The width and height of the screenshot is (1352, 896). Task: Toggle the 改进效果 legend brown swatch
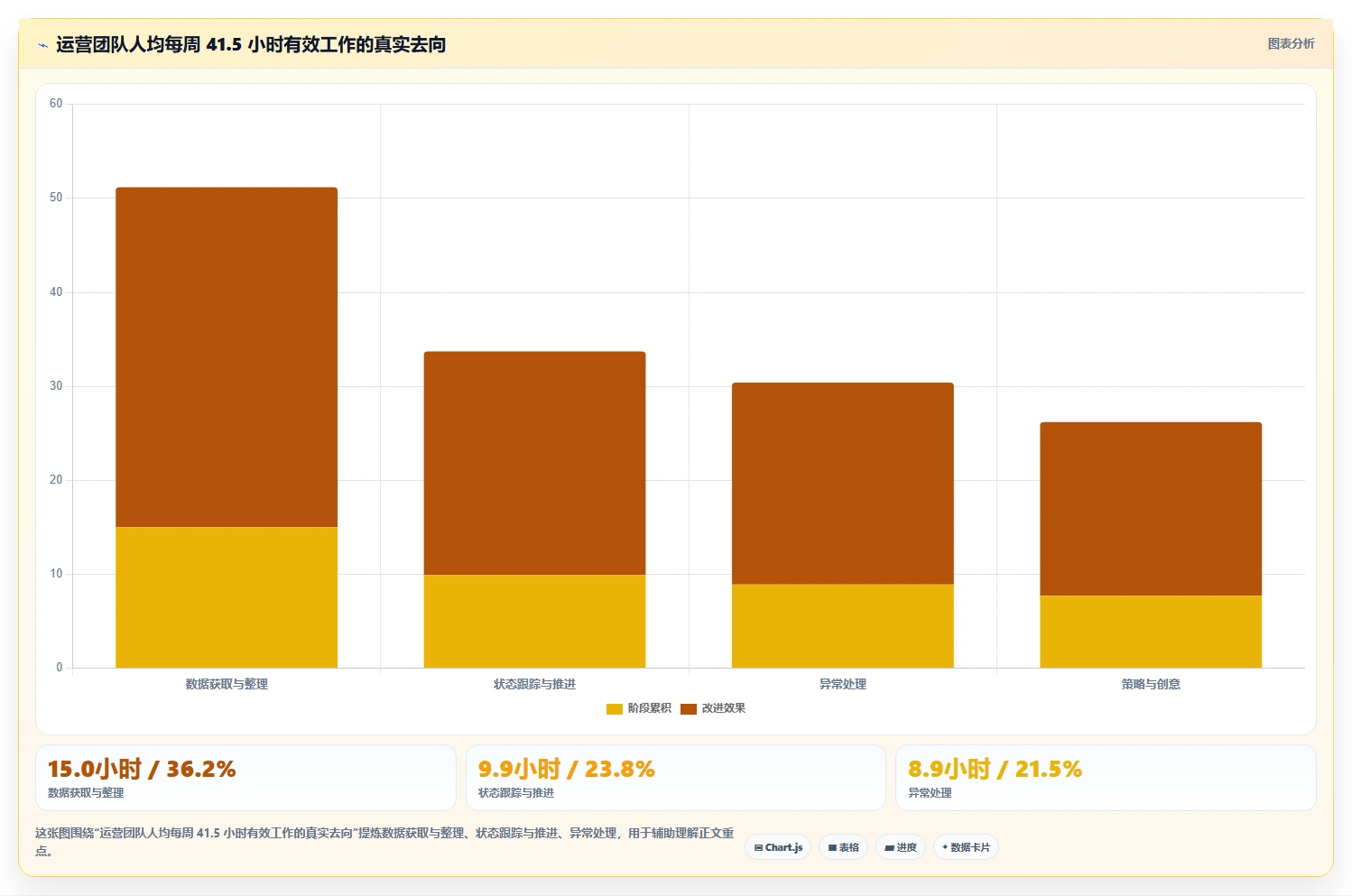pyautogui.click(x=689, y=708)
